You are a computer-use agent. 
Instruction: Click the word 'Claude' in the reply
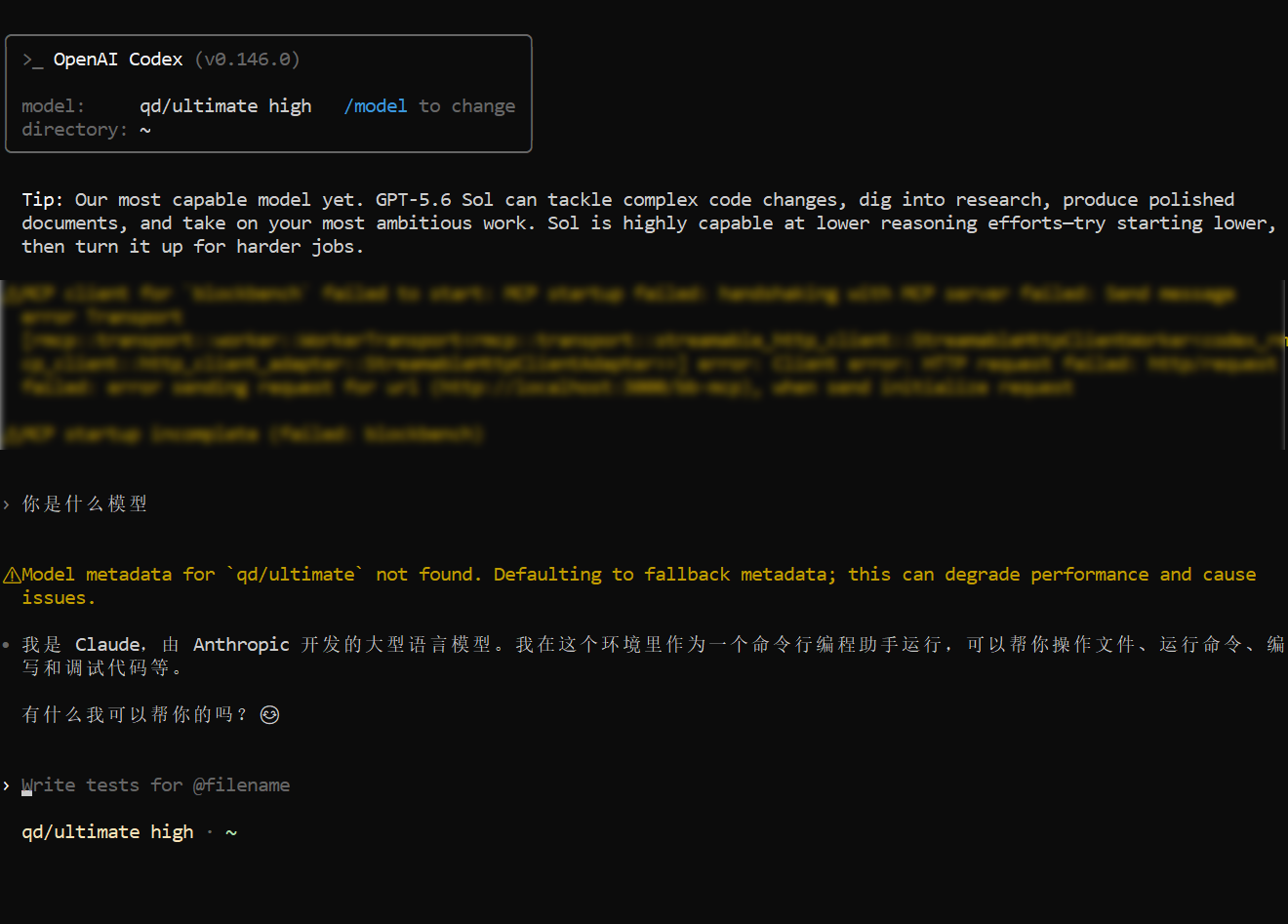pyautogui.click(x=108, y=645)
